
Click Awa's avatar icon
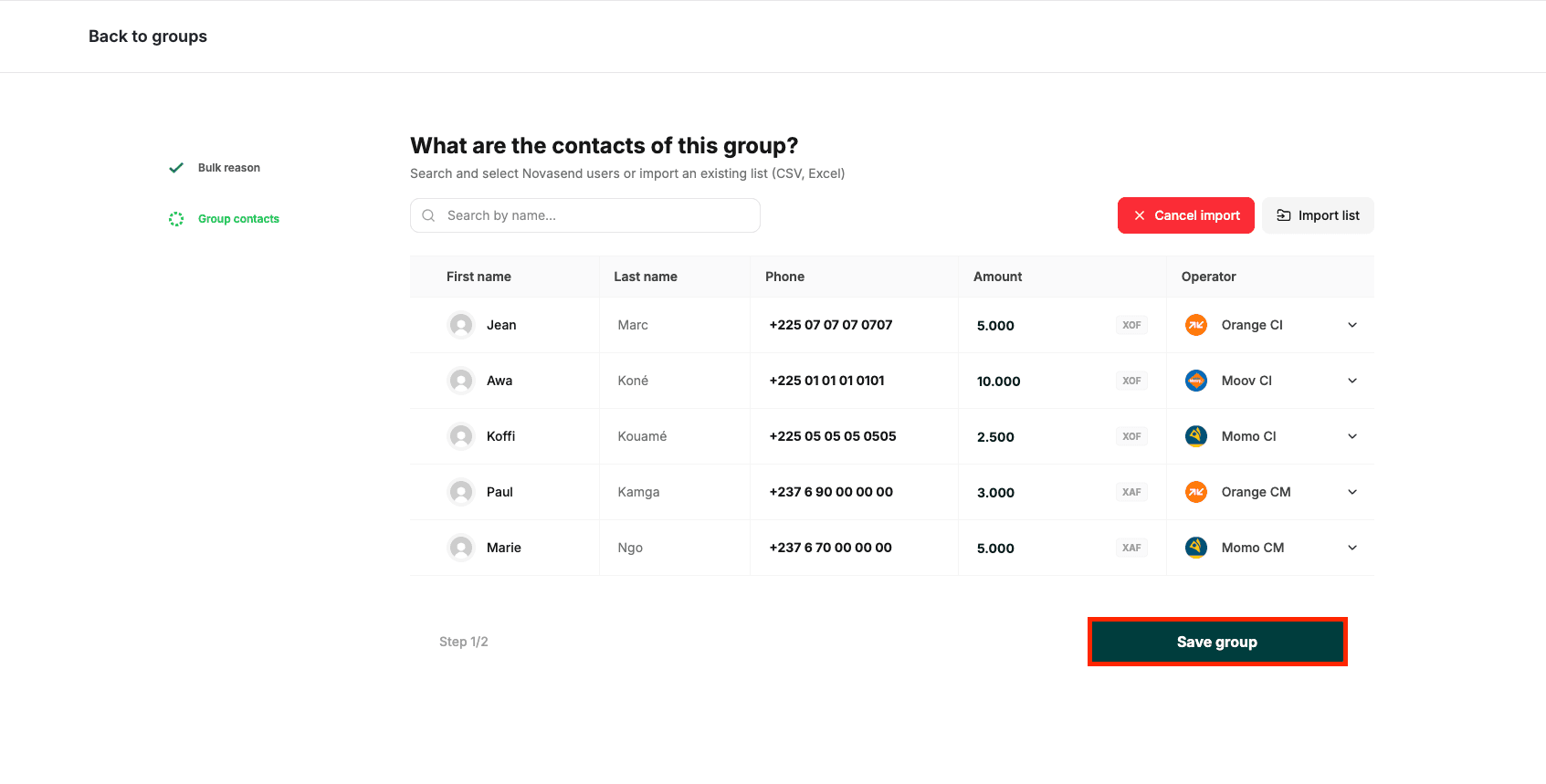[461, 381]
